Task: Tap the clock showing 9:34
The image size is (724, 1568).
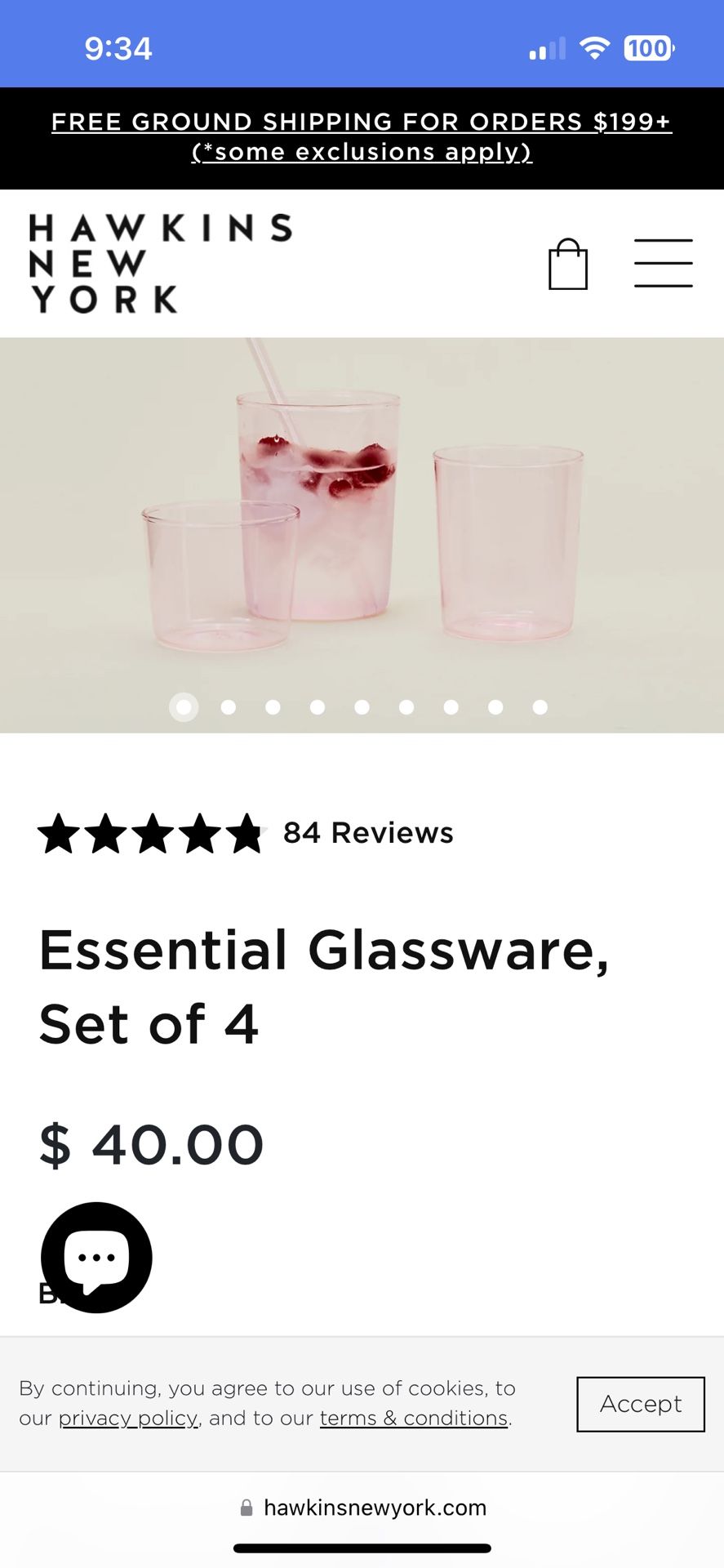Action: [x=119, y=48]
